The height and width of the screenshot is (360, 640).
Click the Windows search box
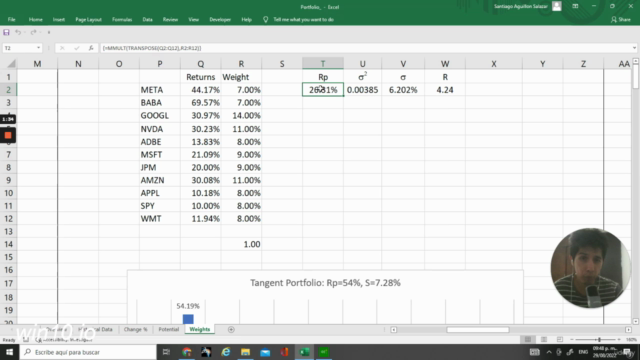click(x=88, y=352)
